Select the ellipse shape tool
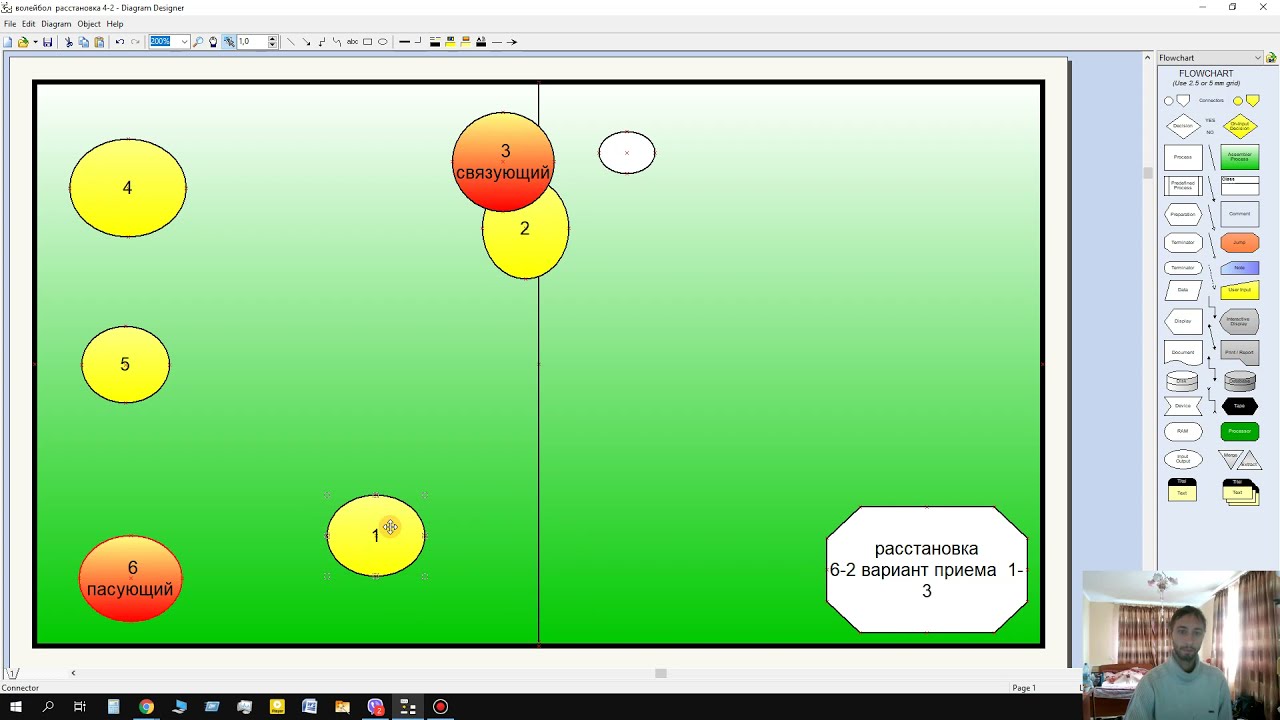 coord(382,42)
